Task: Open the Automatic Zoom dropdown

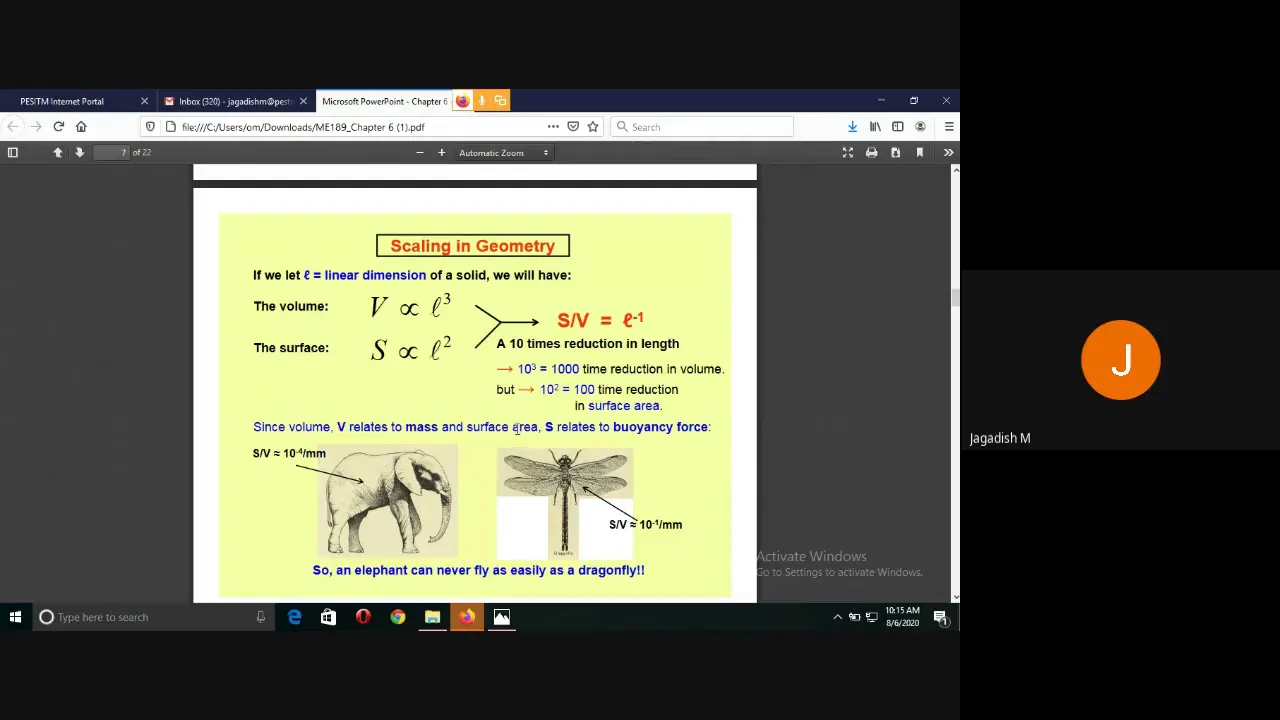Action: pos(503,152)
